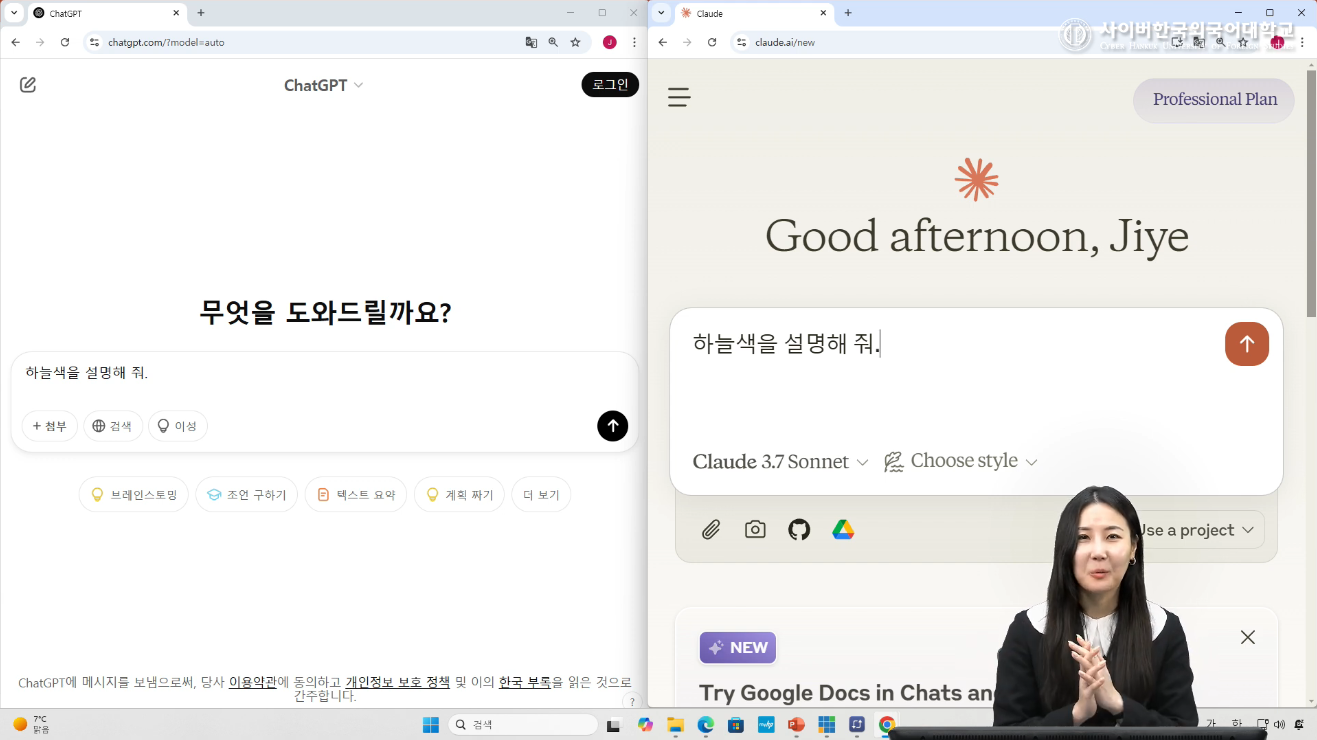Go back in the ChatGPT window
Viewport: 1317px width, 740px height.
coord(15,42)
